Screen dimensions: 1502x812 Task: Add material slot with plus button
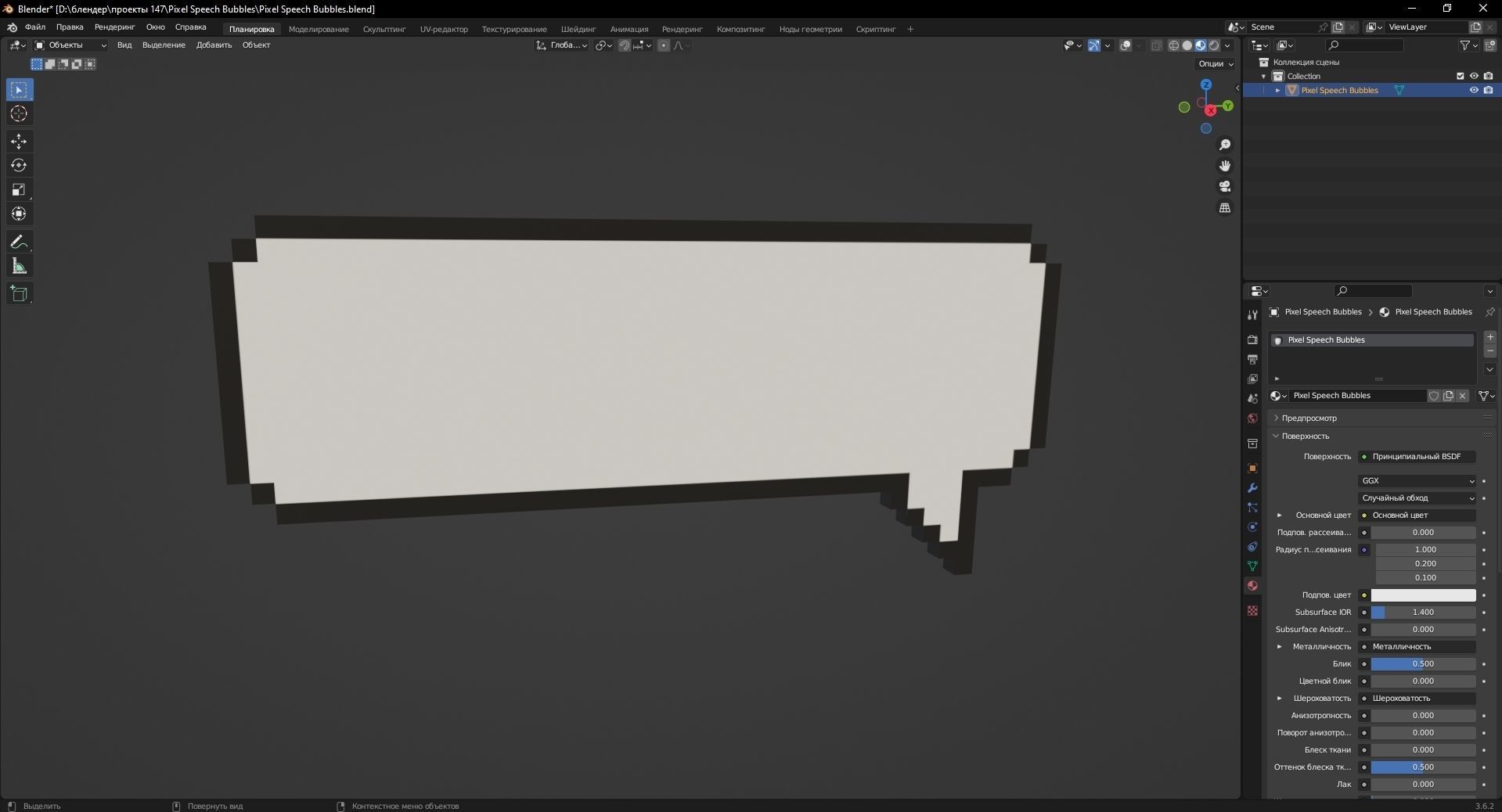tap(1490, 337)
